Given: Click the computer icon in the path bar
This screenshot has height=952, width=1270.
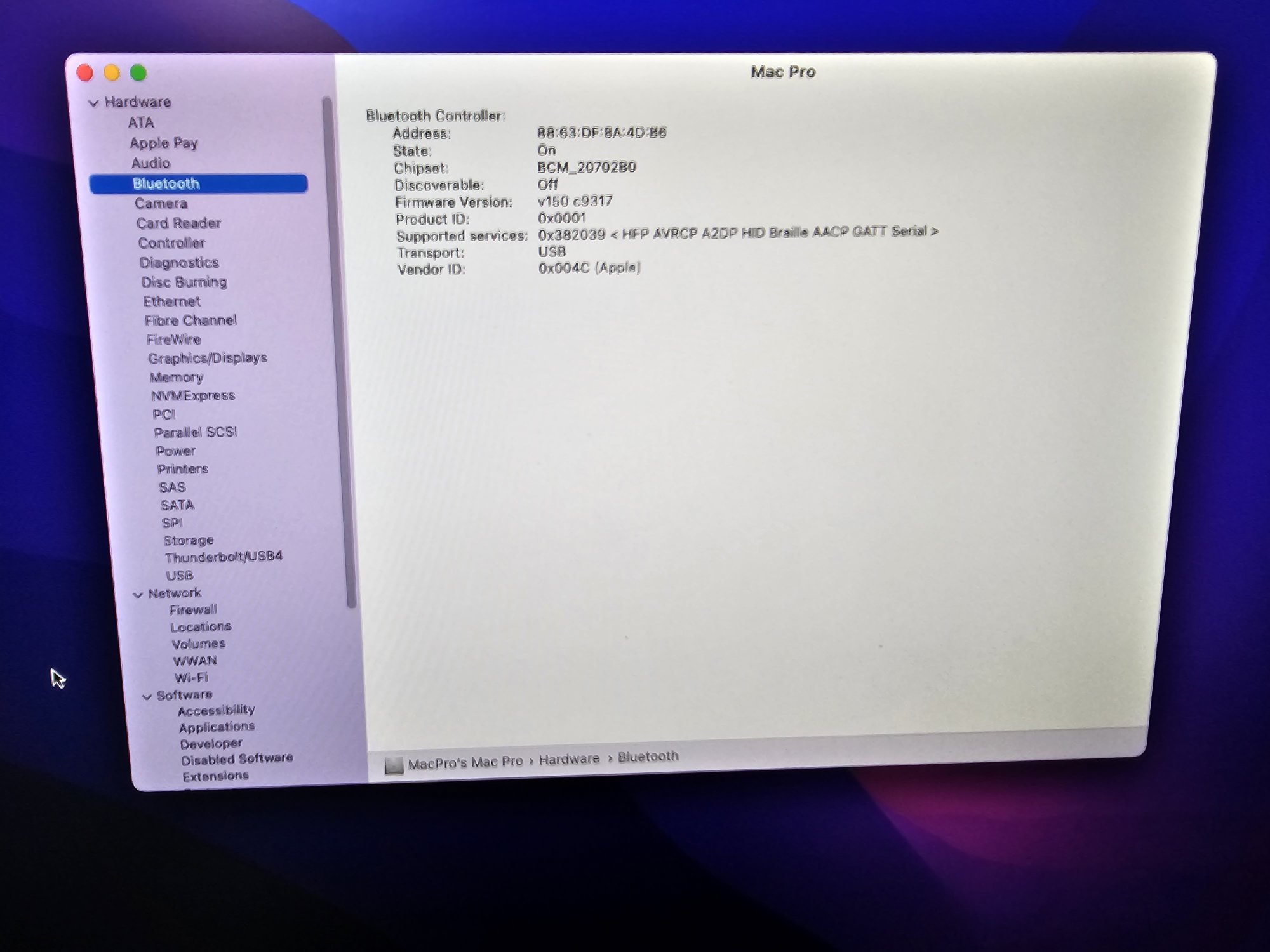Looking at the screenshot, I should coord(394,765).
